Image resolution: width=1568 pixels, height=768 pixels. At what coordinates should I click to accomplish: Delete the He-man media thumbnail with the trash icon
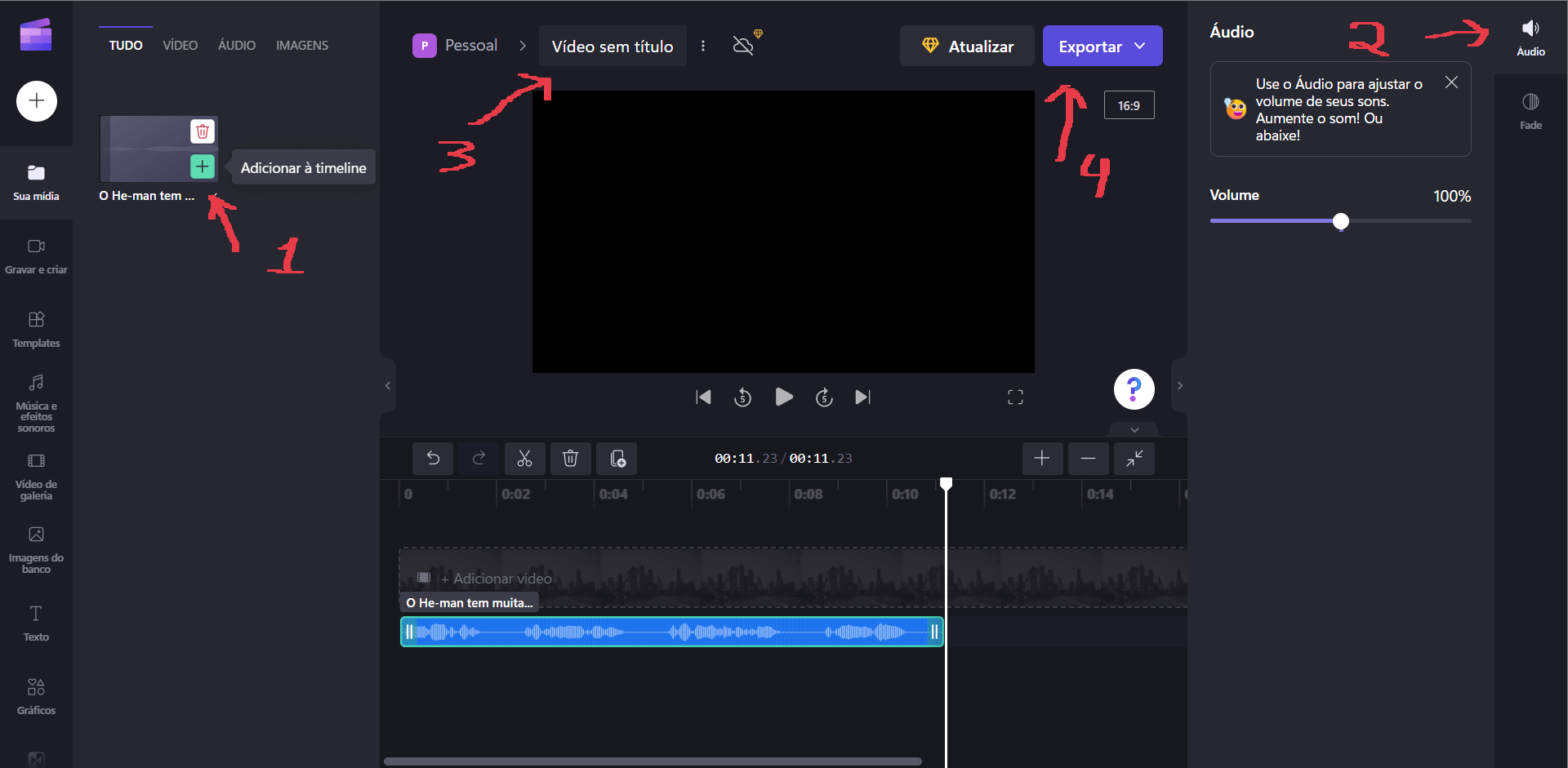[203, 131]
